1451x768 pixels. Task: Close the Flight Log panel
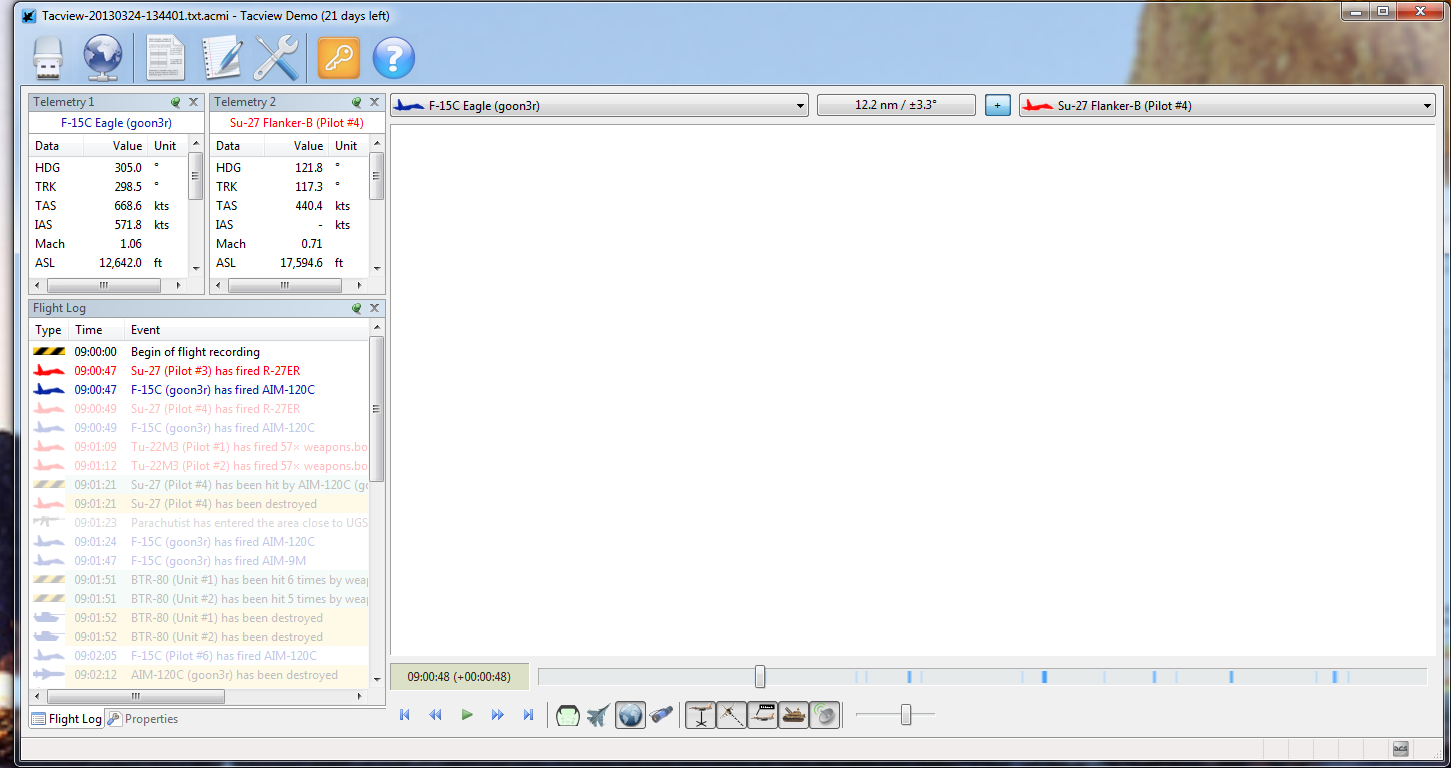[375, 308]
